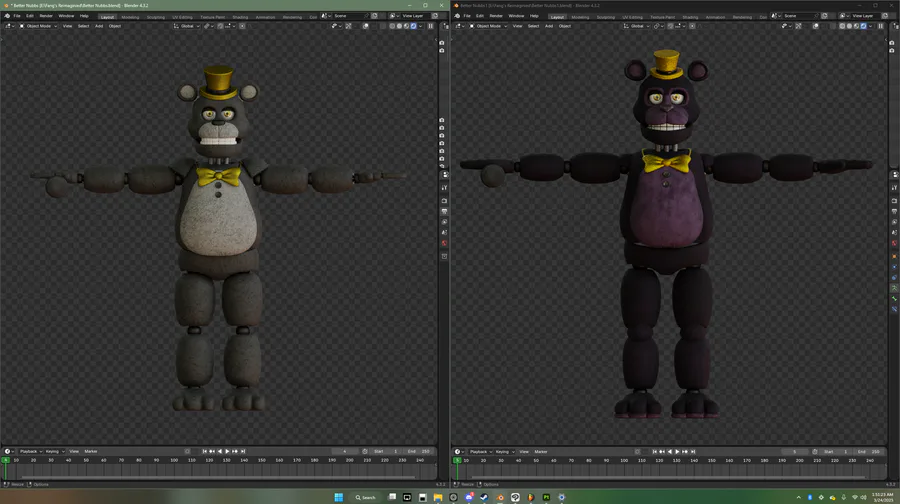Open Global transform orientation dropdown in left window
Image resolution: width=900 pixels, height=504 pixels.
point(187,26)
